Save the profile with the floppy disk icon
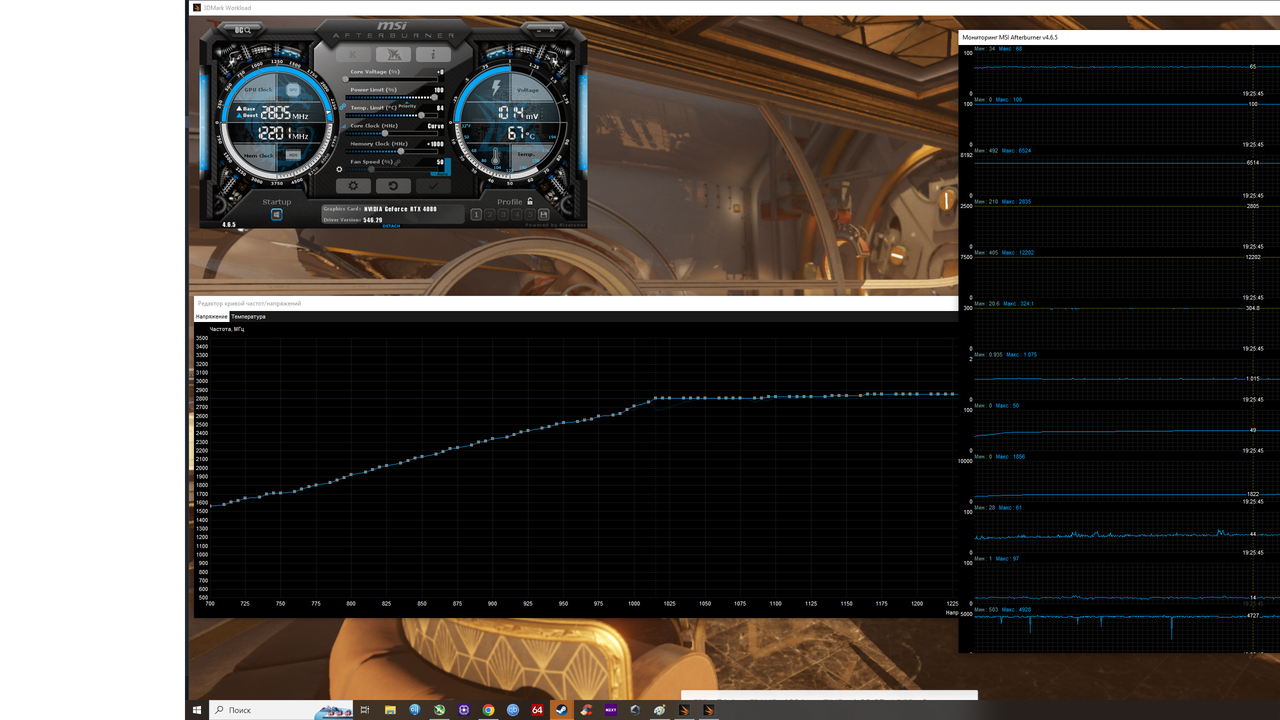The height and width of the screenshot is (720, 1280). point(544,214)
